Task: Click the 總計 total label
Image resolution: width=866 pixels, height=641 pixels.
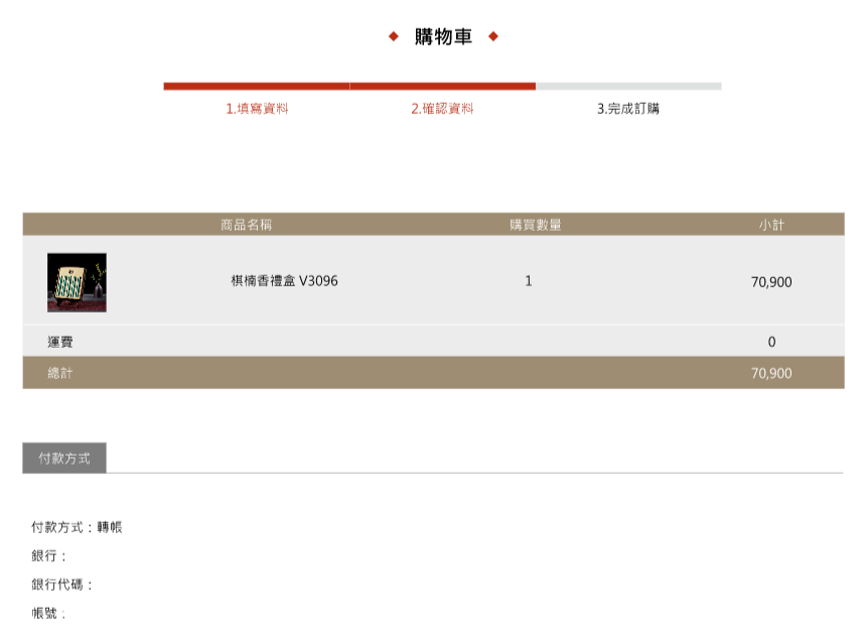Action: pyautogui.click(x=60, y=373)
